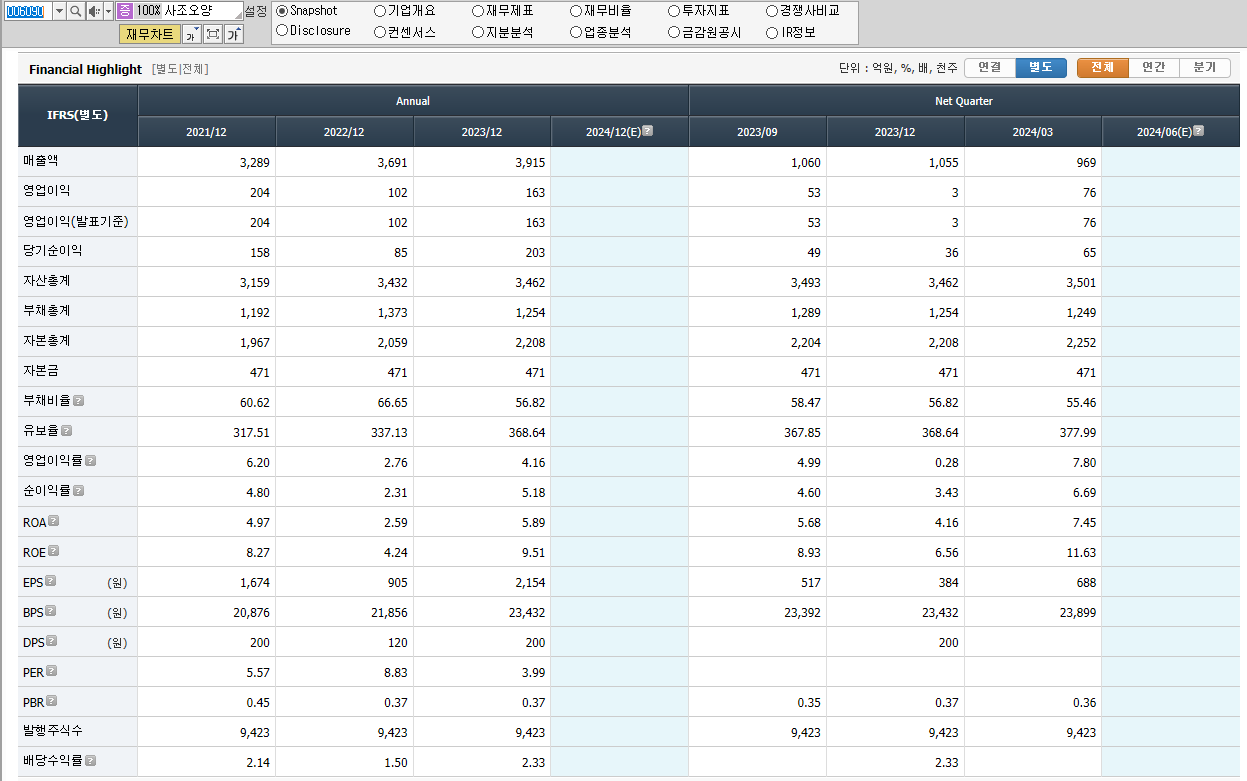Click the 2021/12 BPS value 20,876
The height and width of the screenshot is (781, 1247).
click(x=251, y=612)
